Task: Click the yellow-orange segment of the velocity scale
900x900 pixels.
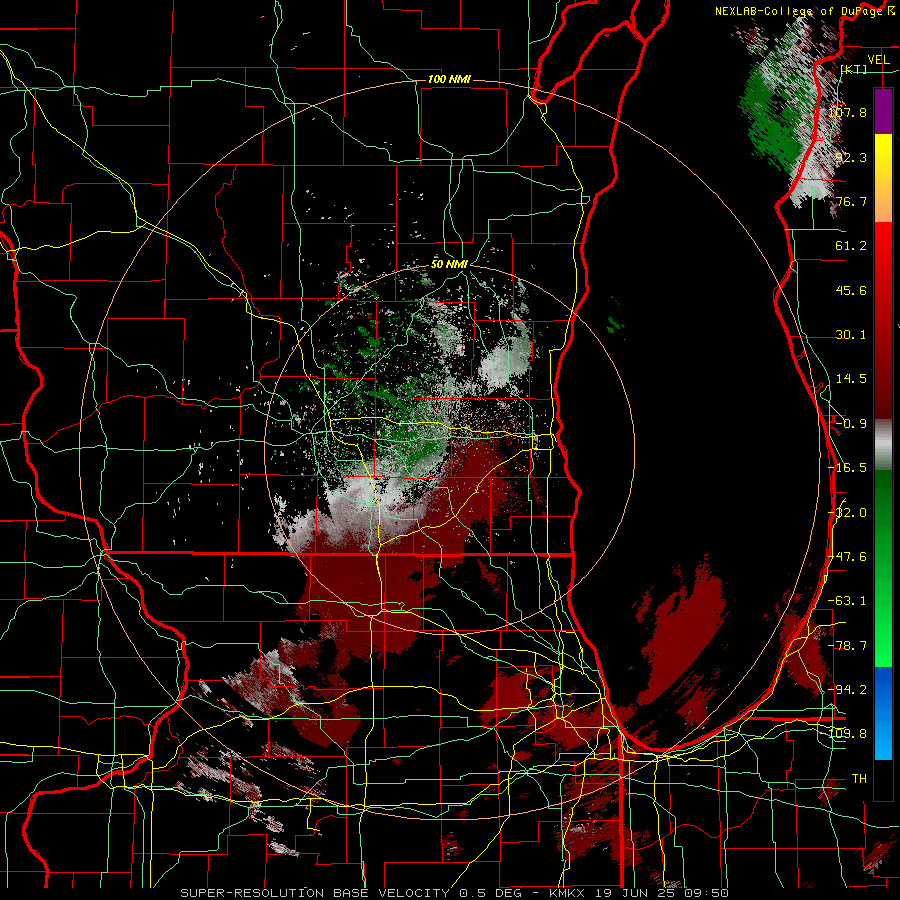Action: coord(883,178)
